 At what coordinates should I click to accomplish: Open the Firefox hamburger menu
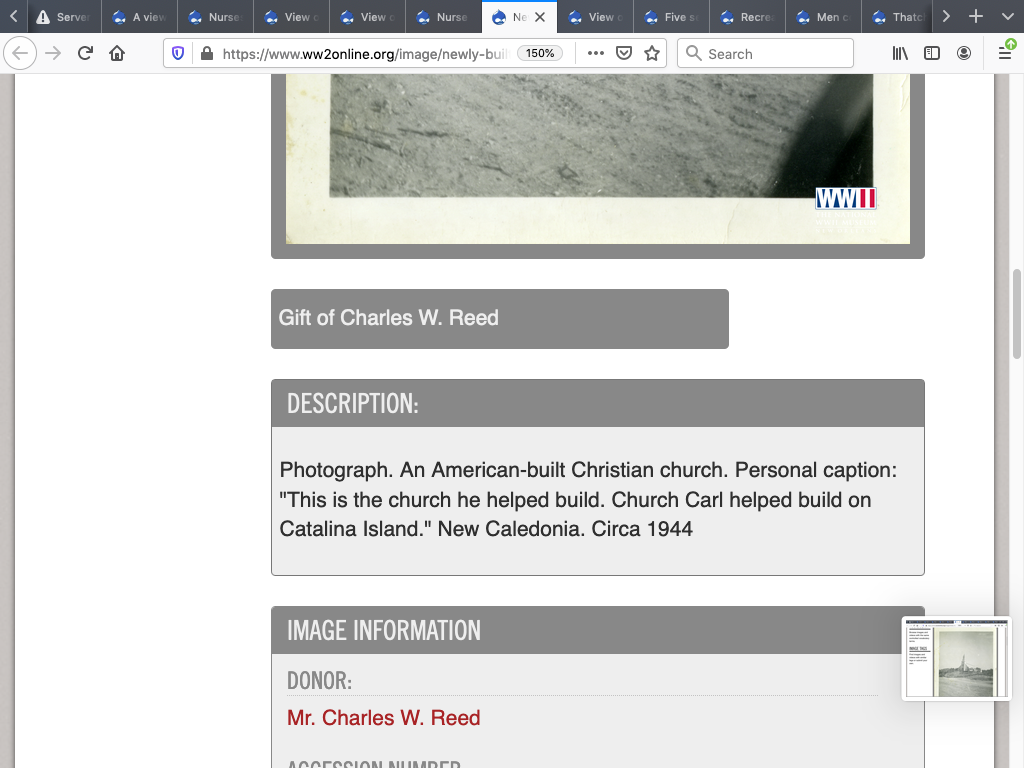click(1005, 54)
